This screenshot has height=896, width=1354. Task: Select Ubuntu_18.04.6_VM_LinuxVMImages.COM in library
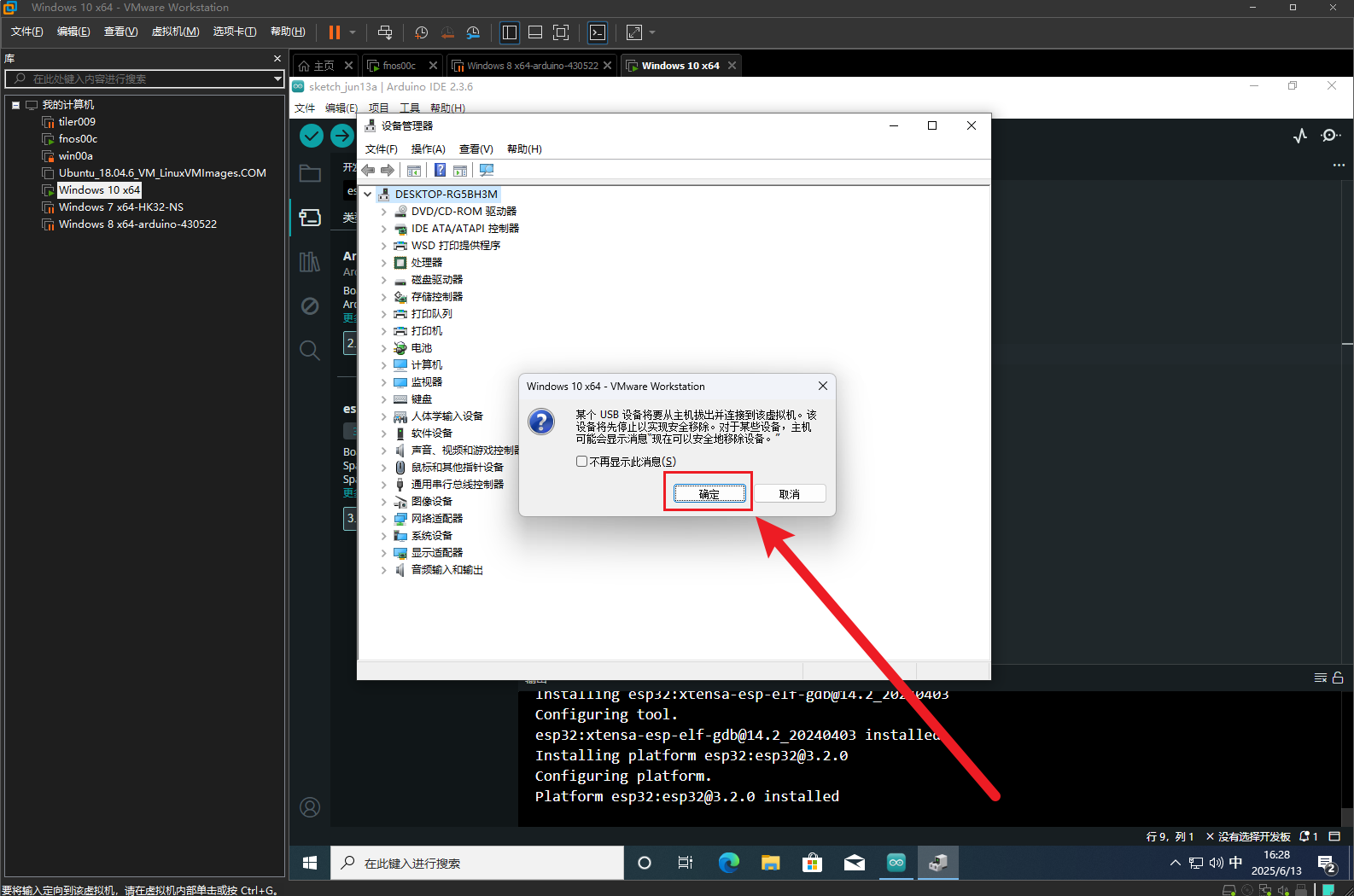tap(162, 173)
